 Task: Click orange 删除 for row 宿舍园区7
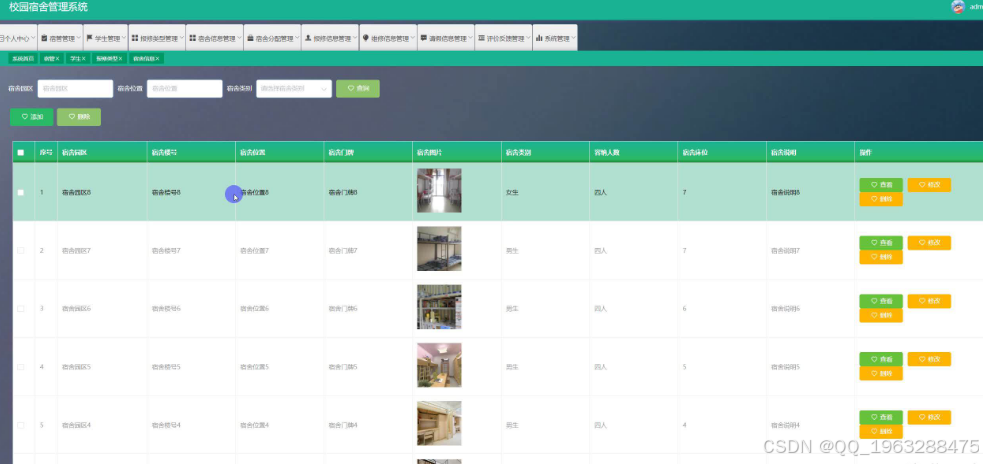(881, 257)
